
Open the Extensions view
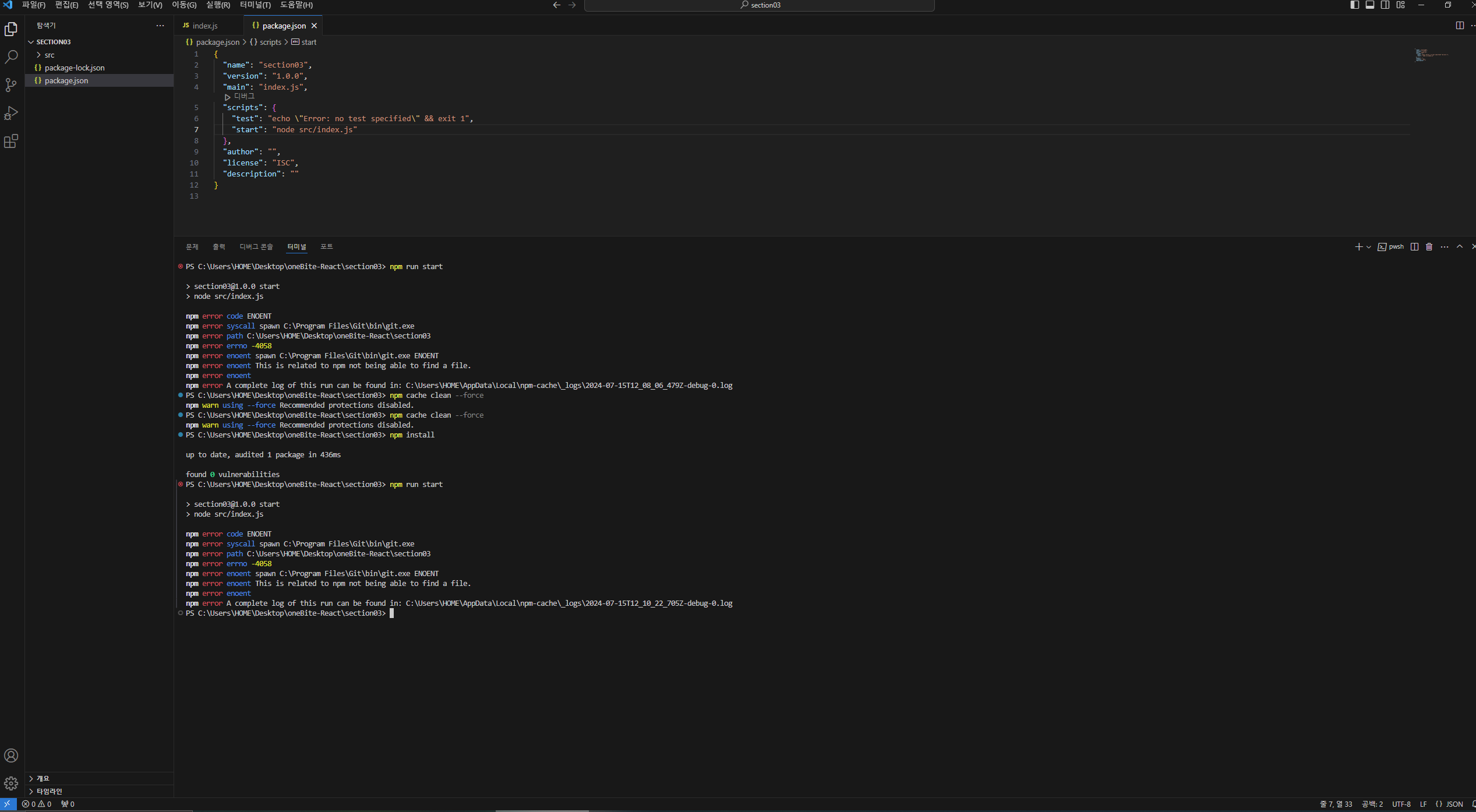coord(11,141)
